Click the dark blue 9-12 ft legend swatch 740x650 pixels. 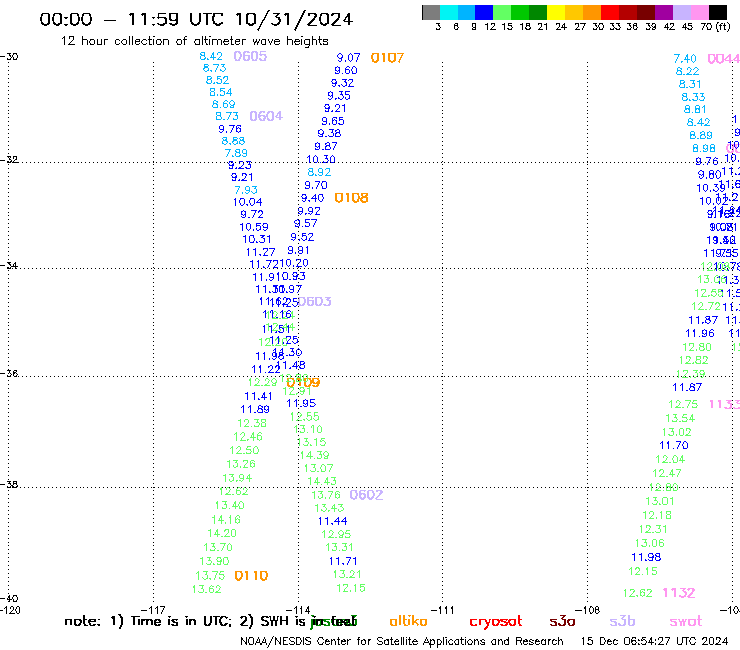[484, 12]
